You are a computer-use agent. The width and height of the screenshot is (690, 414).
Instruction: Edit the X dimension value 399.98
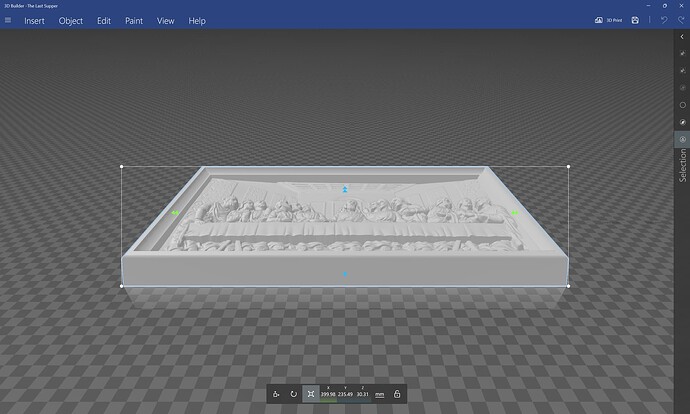click(x=328, y=394)
